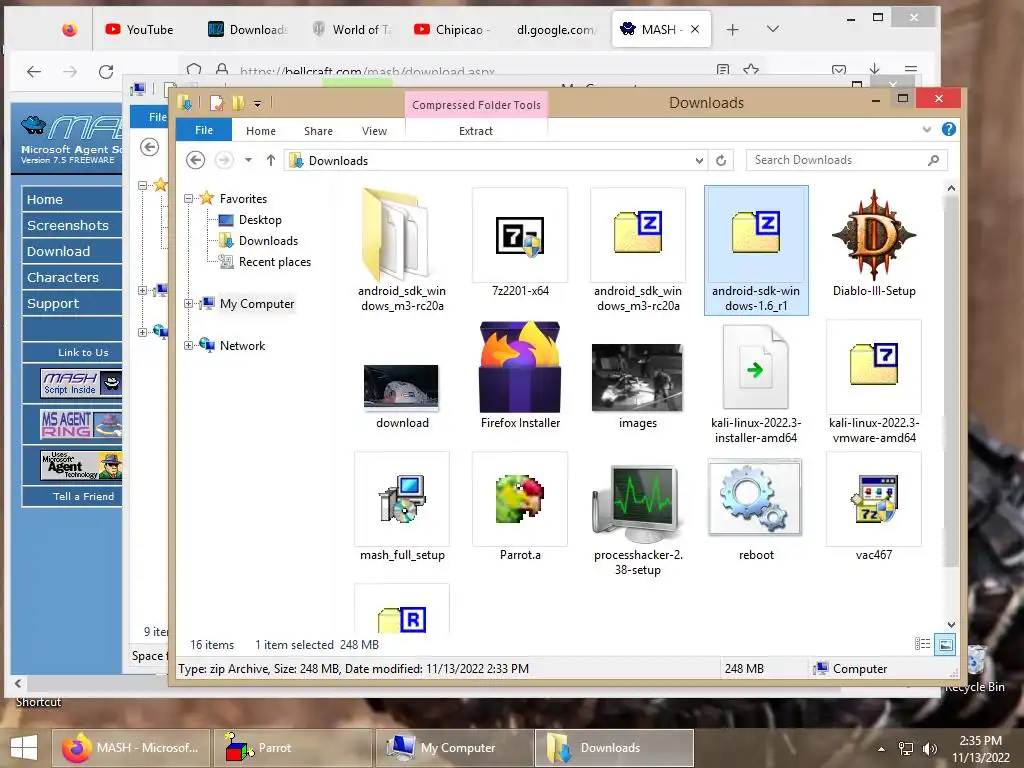Select the reboot file with gears icon
This screenshot has height=768, width=1024.
point(756,508)
